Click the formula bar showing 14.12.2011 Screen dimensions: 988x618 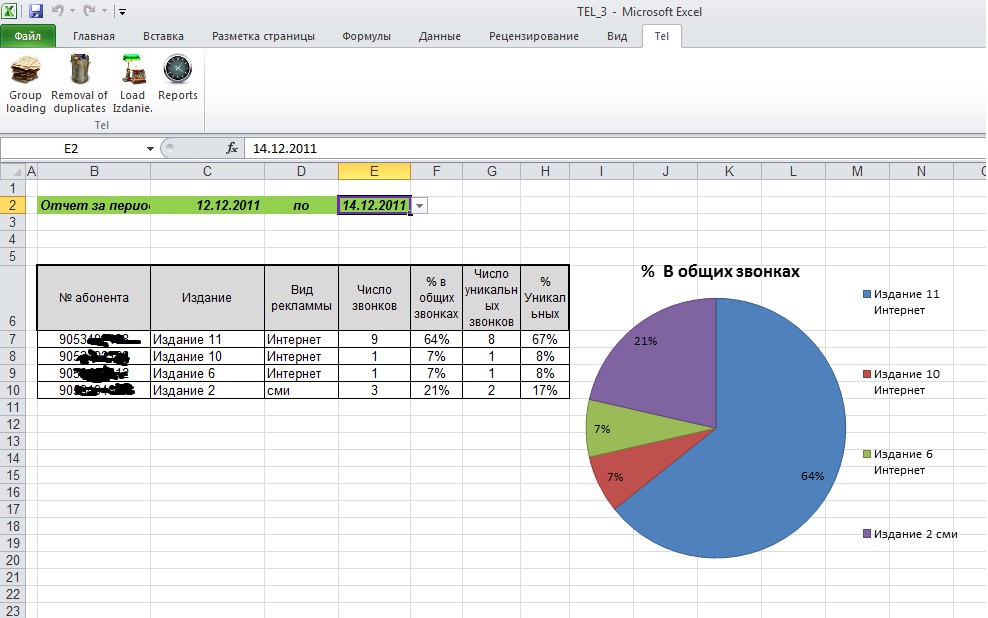coord(614,149)
